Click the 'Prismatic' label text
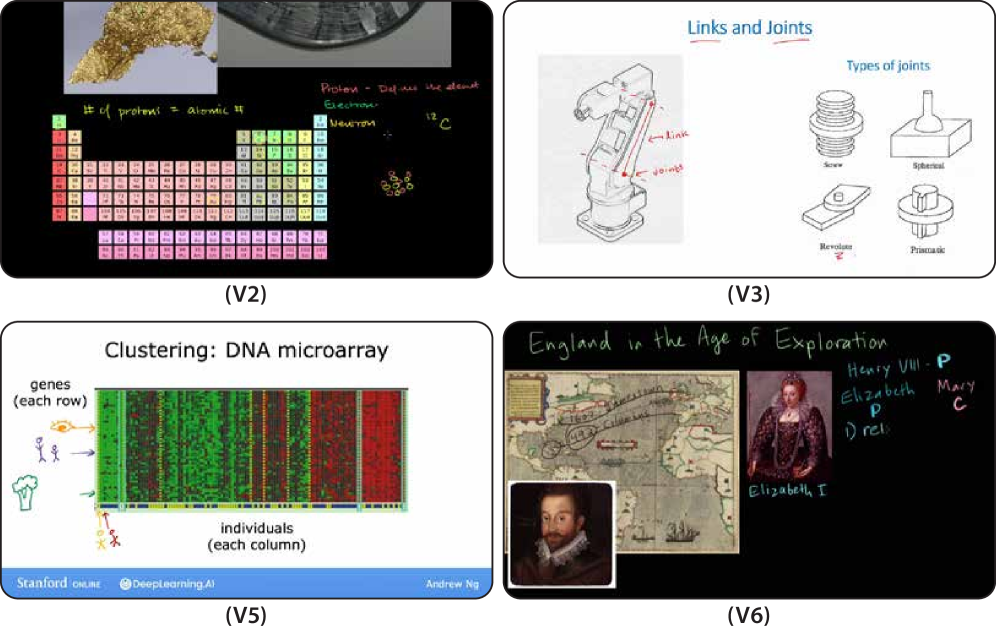 click(927, 250)
